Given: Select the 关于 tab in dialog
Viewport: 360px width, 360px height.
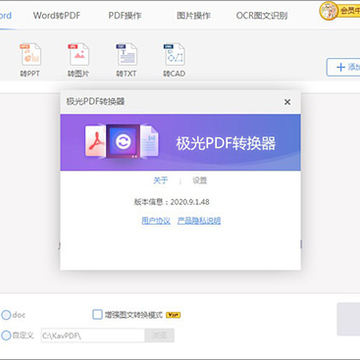Looking at the screenshot, I should (x=160, y=181).
